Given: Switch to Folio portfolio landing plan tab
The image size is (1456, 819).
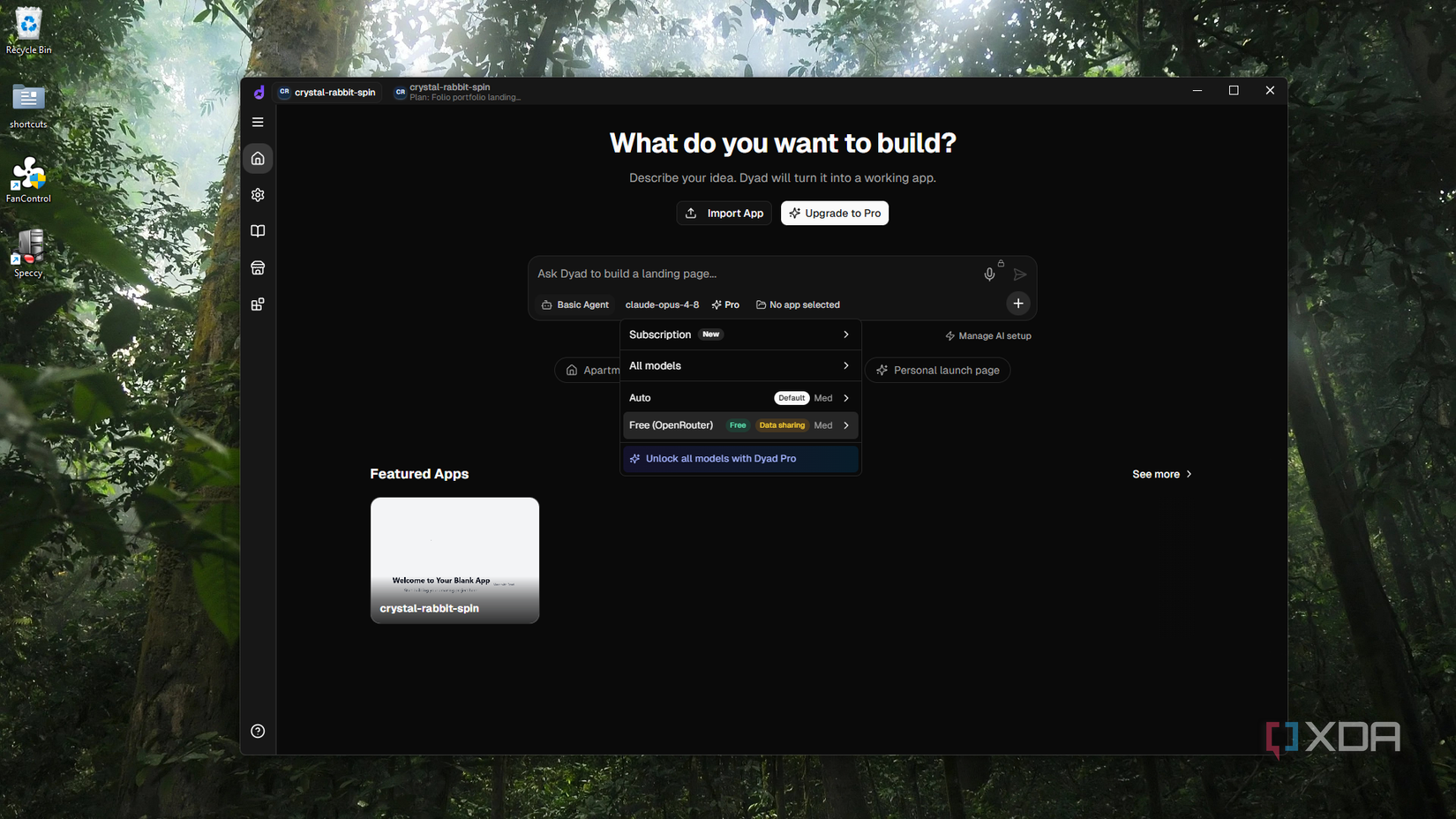Looking at the screenshot, I should [x=458, y=92].
